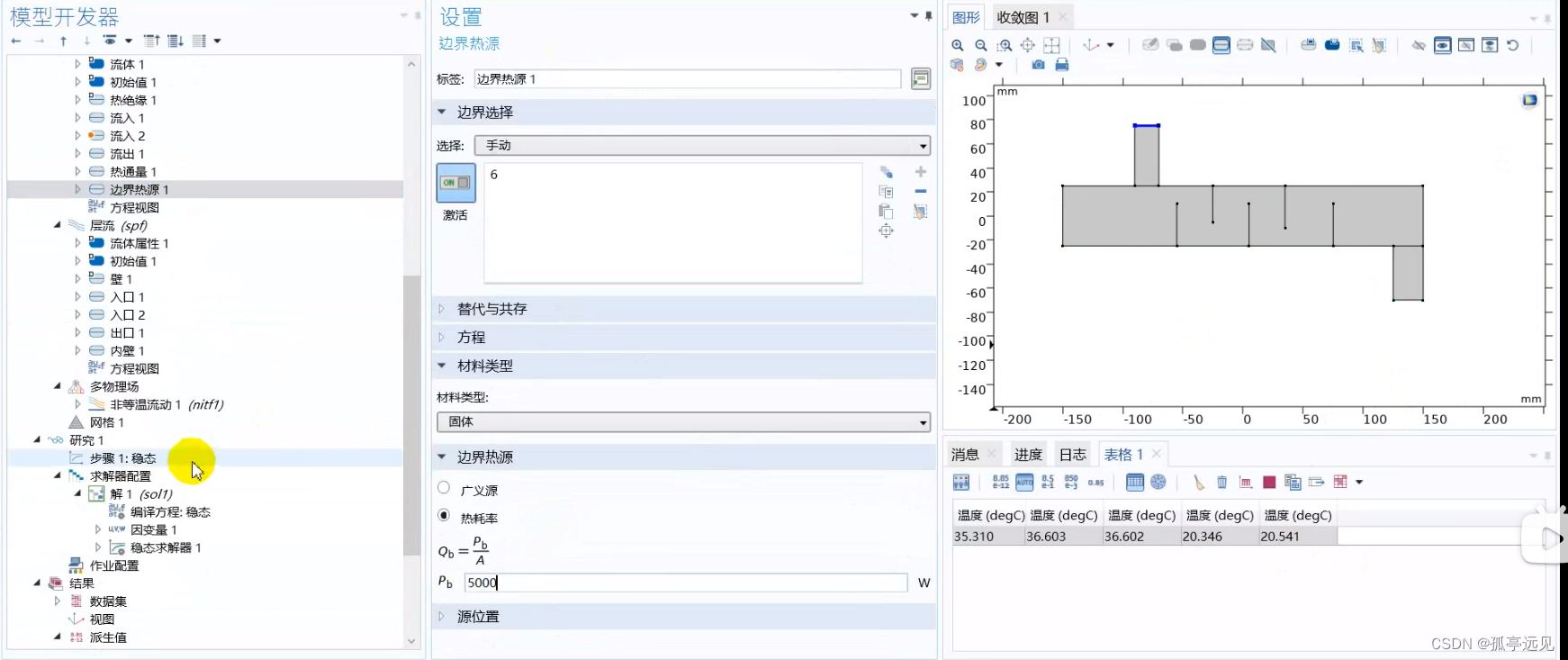Open the 材料类型 dropdown showing 固体
This screenshot has width=1568, height=660.
tap(683, 421)
